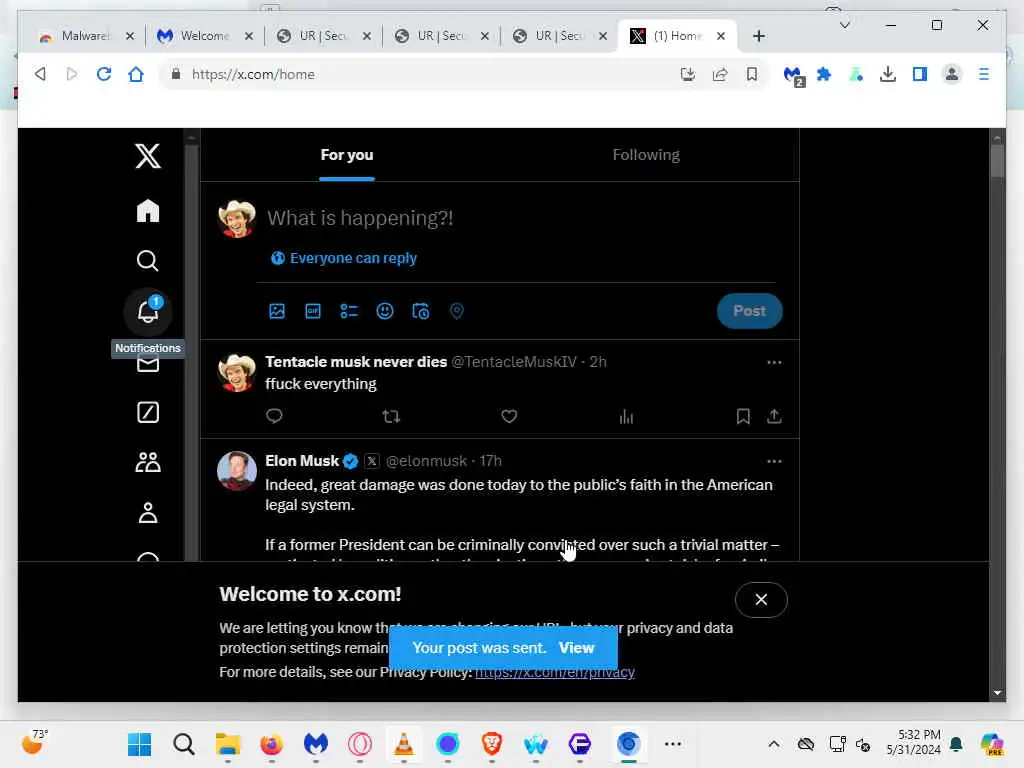
Task: Click Tentacle musk post avatar
Action: (x=236, y=373)
